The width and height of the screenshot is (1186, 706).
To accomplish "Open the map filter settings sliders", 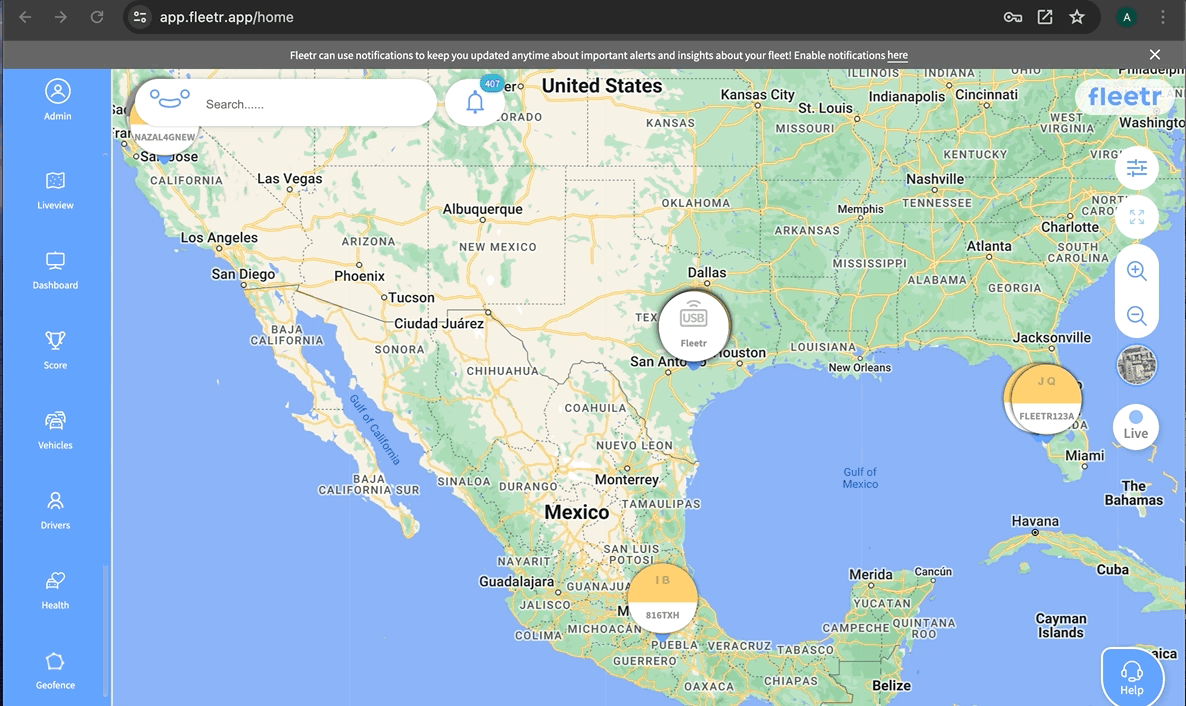I will point(1136,167).
